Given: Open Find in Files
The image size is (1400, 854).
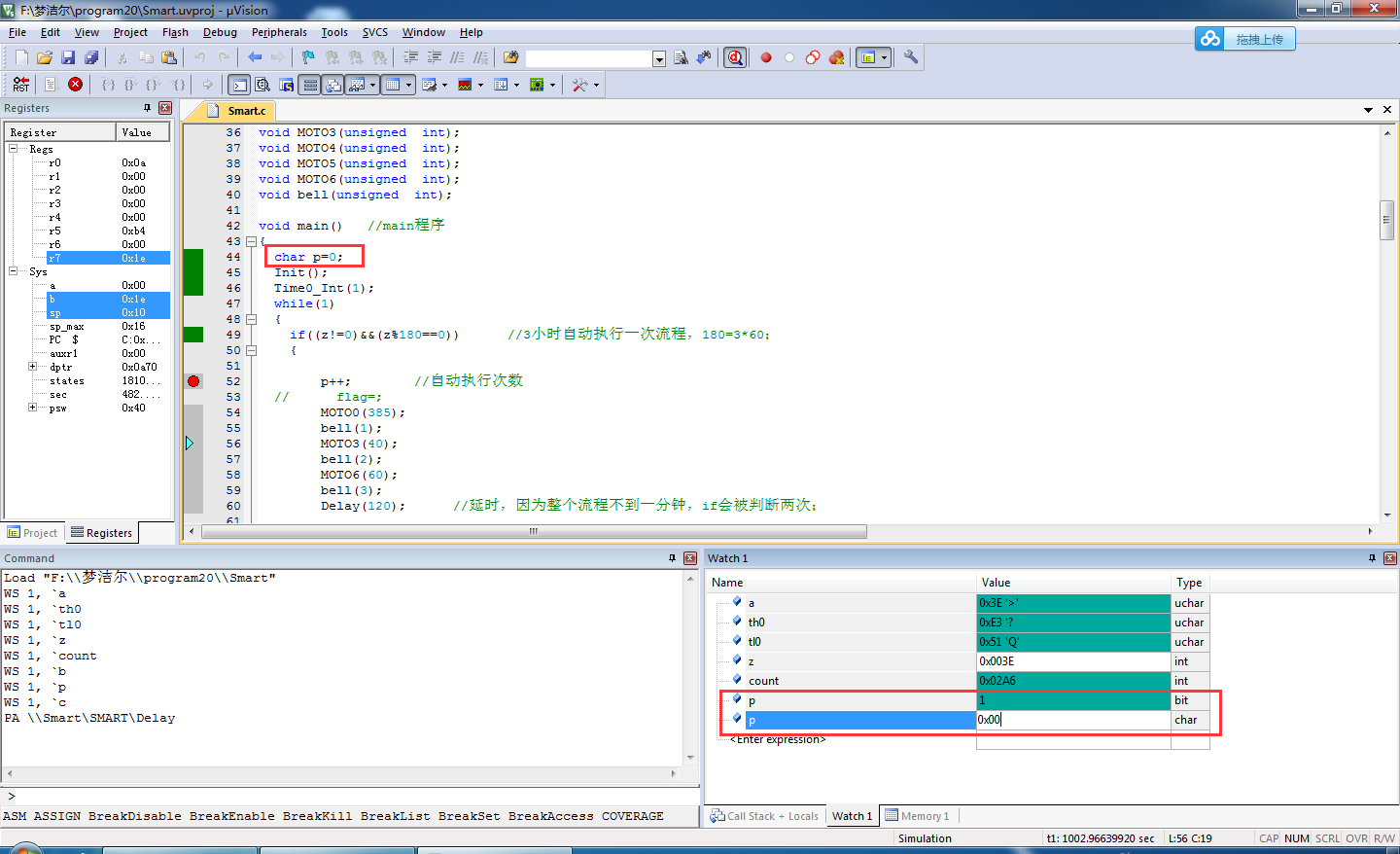Looking at the screenshot, I should (x=511, y=58).
